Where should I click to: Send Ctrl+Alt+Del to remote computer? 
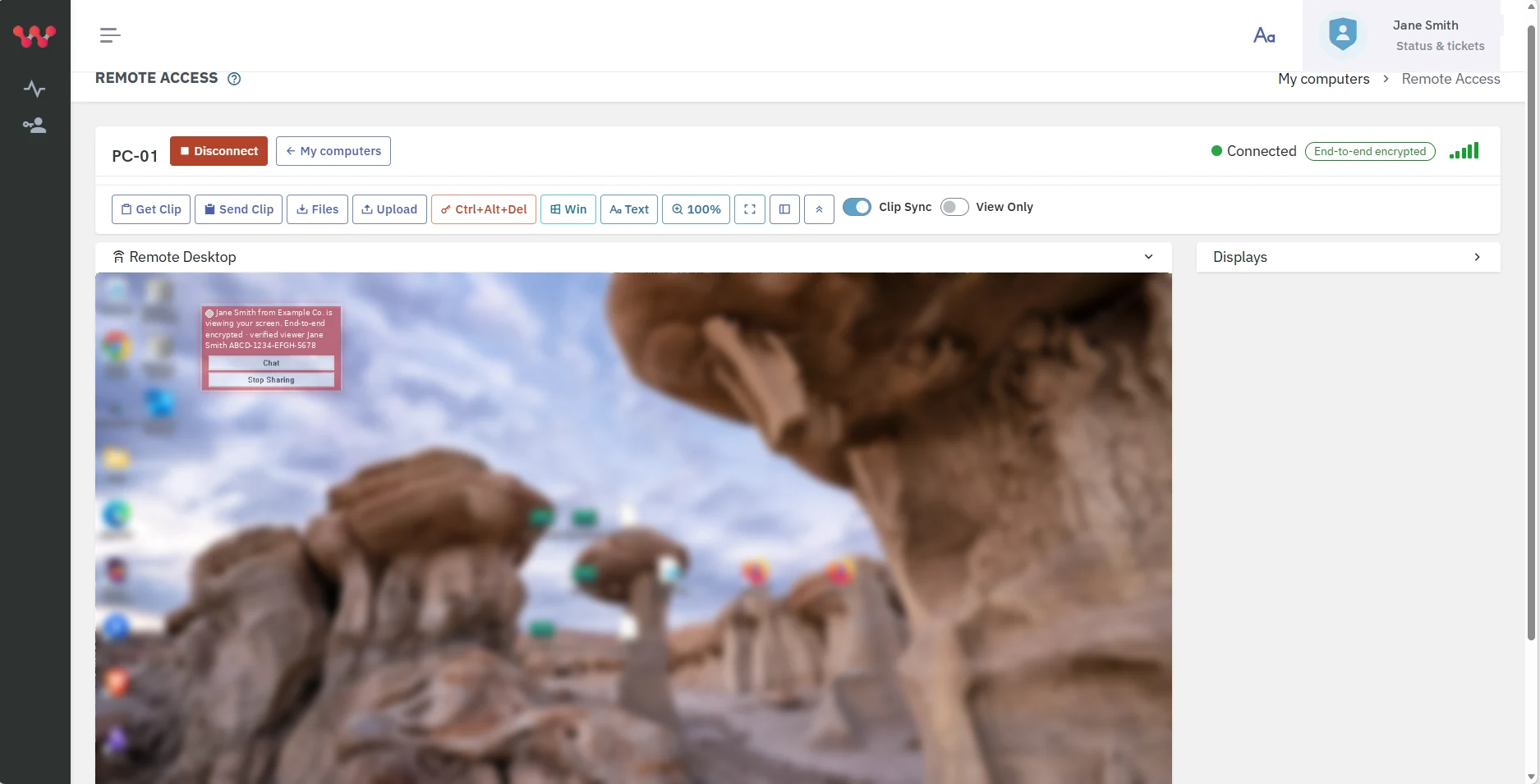tap(484, 209)
